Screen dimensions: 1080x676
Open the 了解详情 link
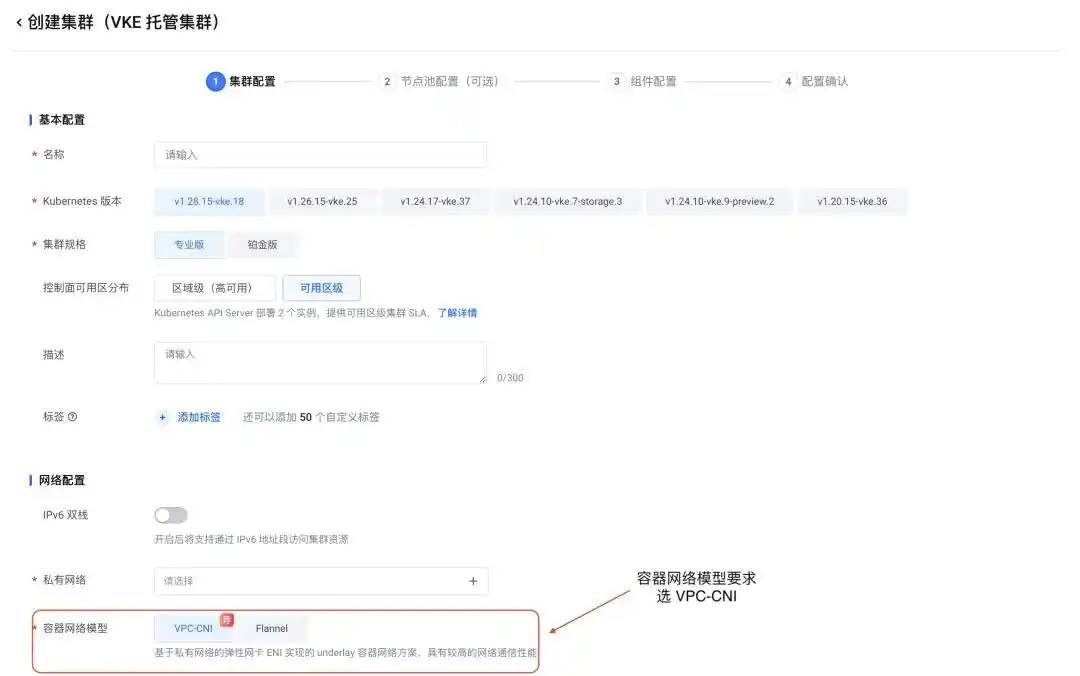click(x=460, y=312)
